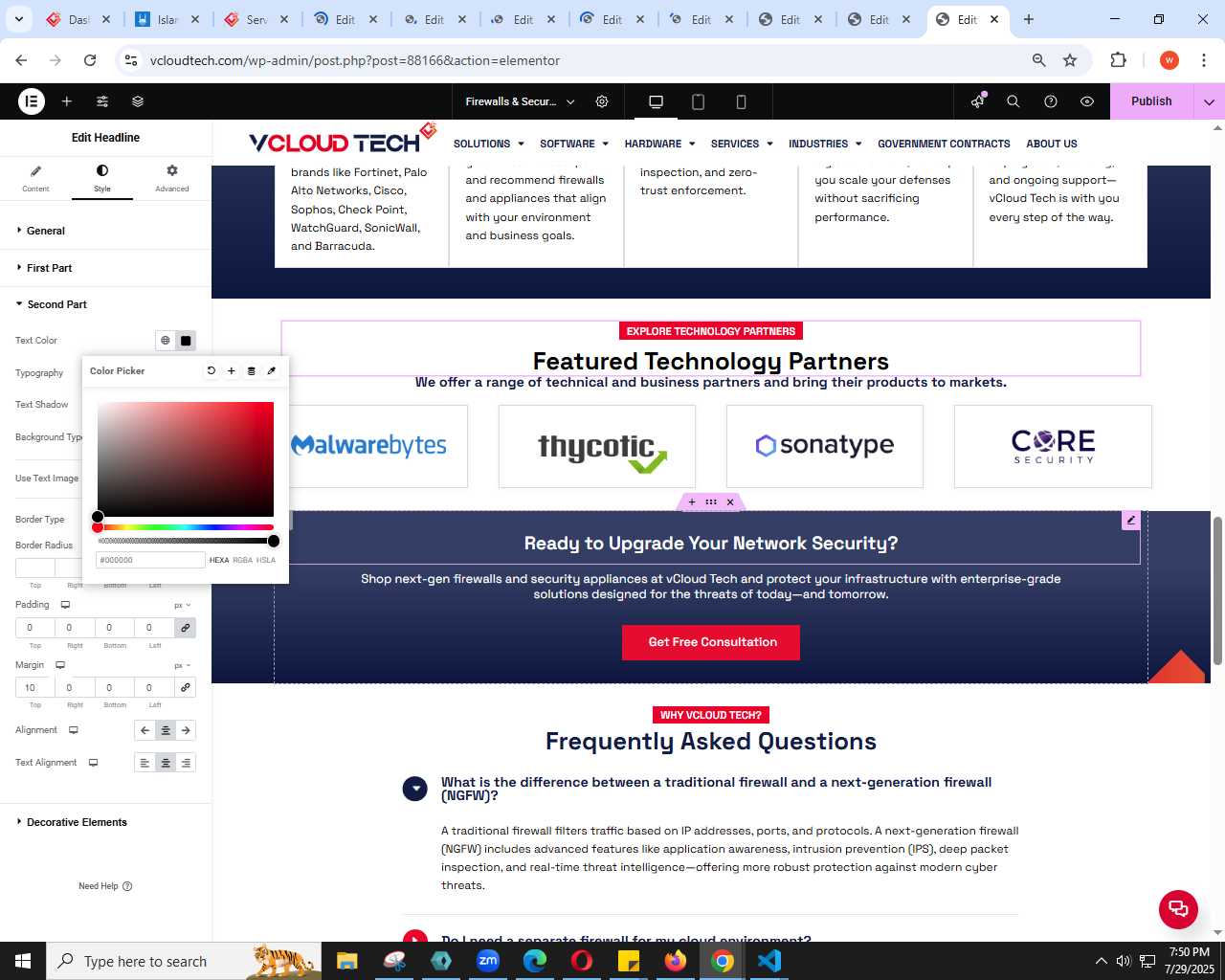This screenshot has width=1225, height=980.
Task: Click the Margin Top input field
Action: [x=35, y=687]
